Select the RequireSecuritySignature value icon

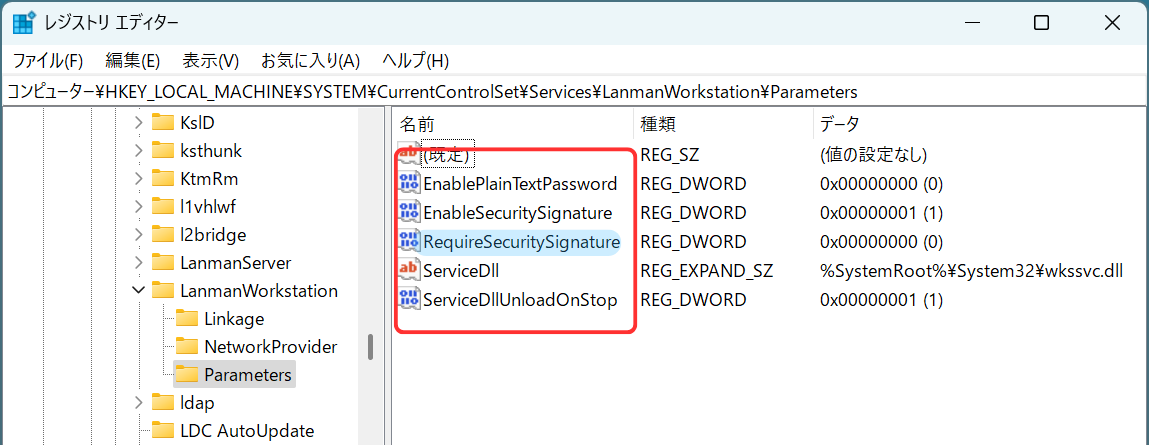409,242
